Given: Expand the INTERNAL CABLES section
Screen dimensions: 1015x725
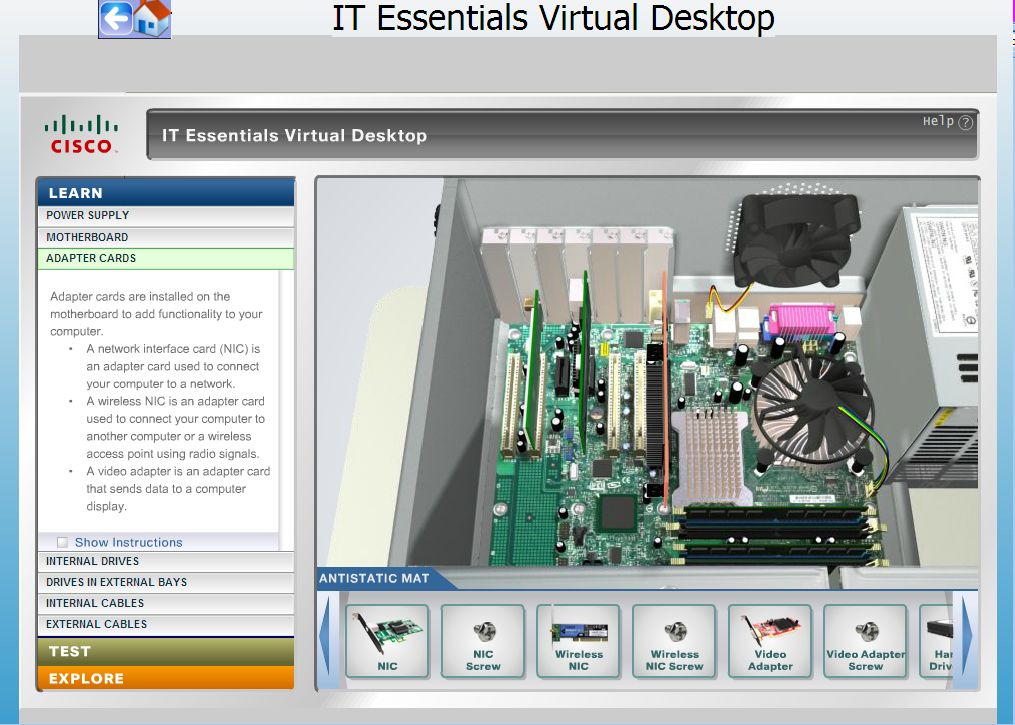Looking at the screenshot, I should 166,603.
